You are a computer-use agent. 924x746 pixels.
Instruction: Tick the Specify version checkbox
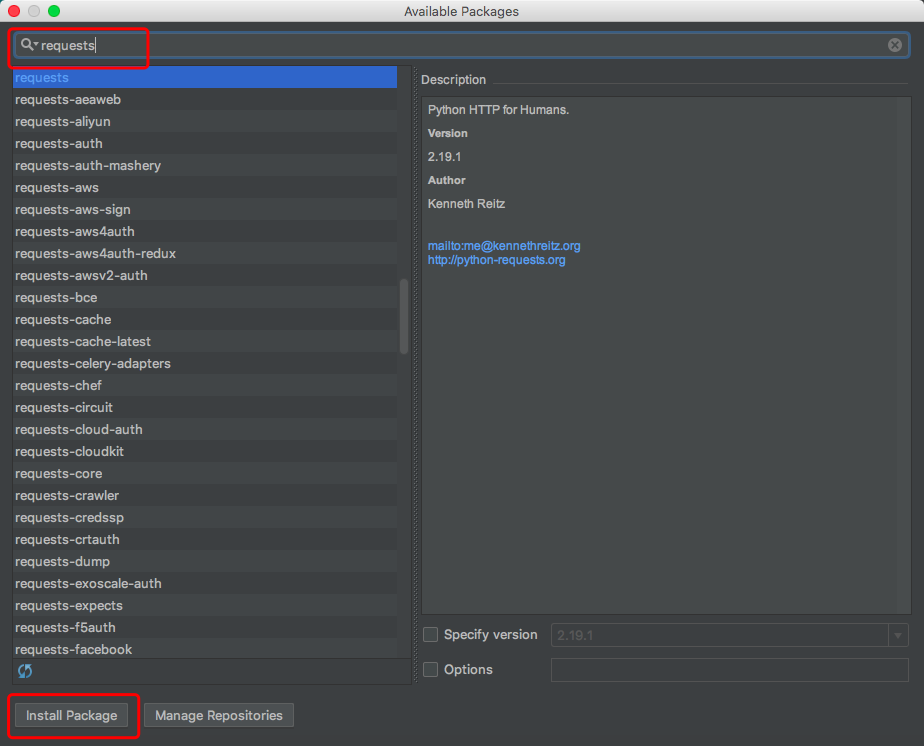pos(431,635)
